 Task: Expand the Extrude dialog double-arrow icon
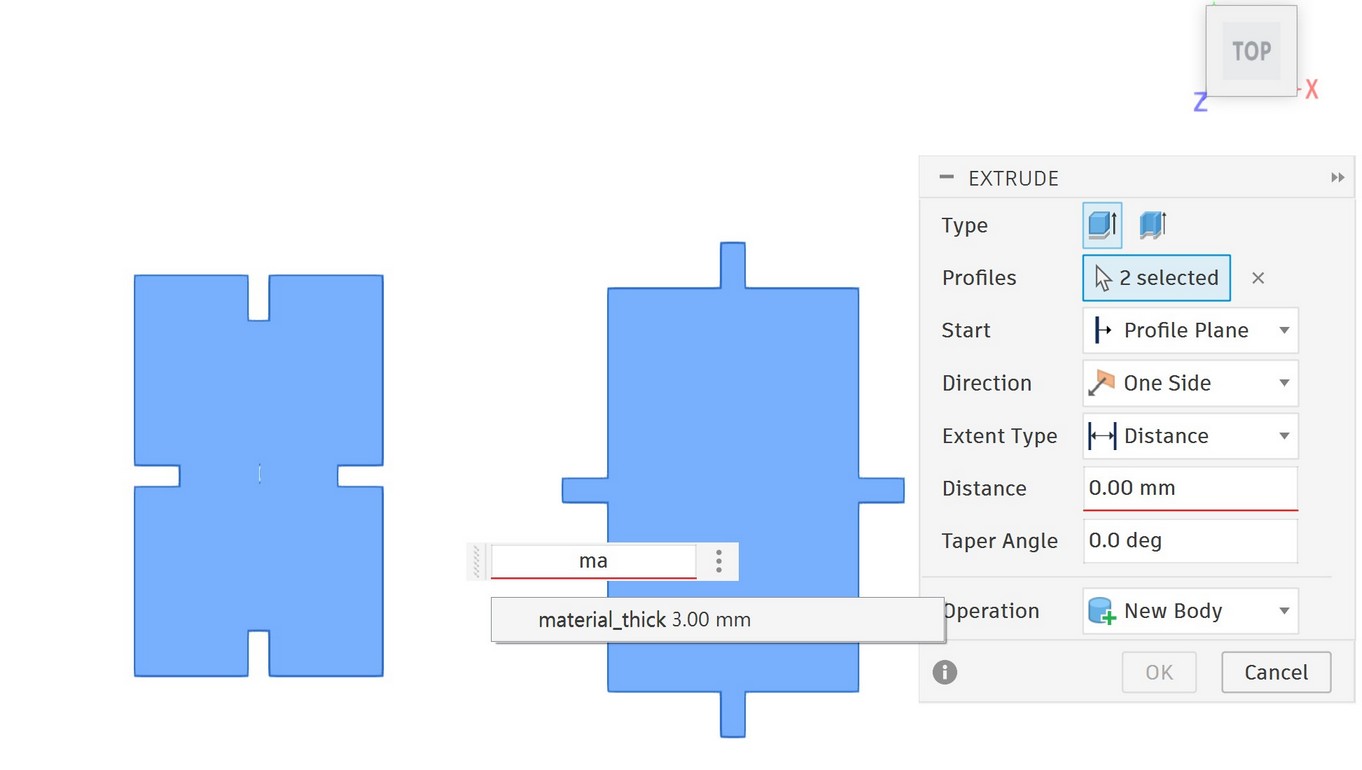point(1337,178)
